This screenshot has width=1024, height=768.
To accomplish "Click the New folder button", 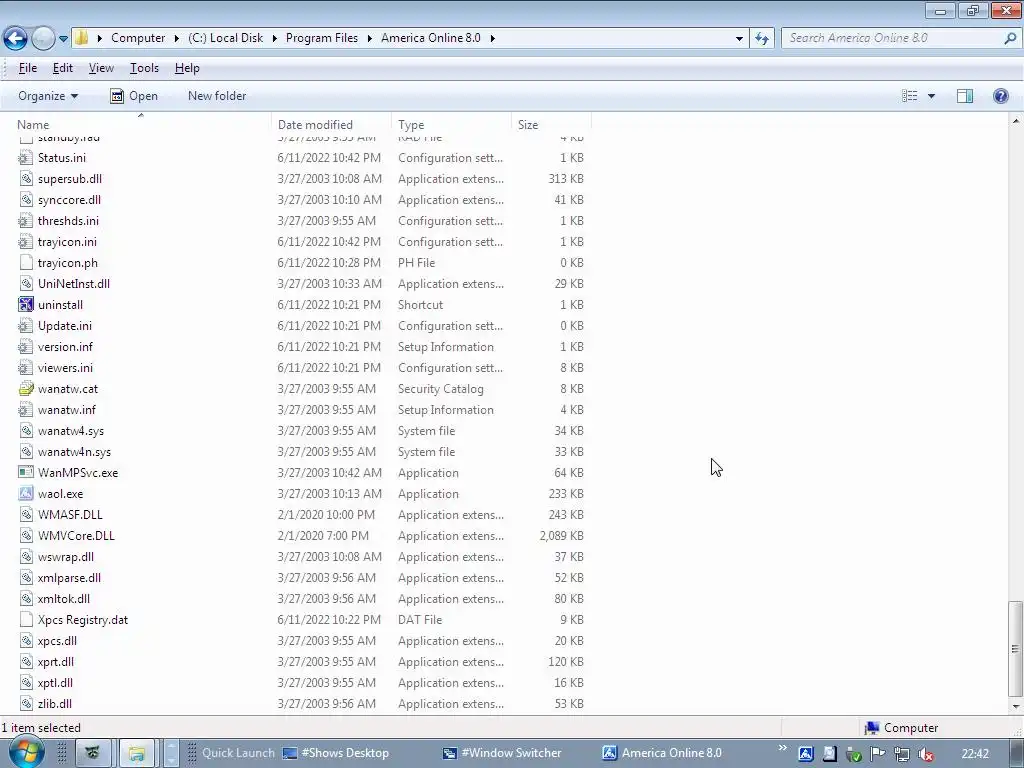I will tap(217, 96).
